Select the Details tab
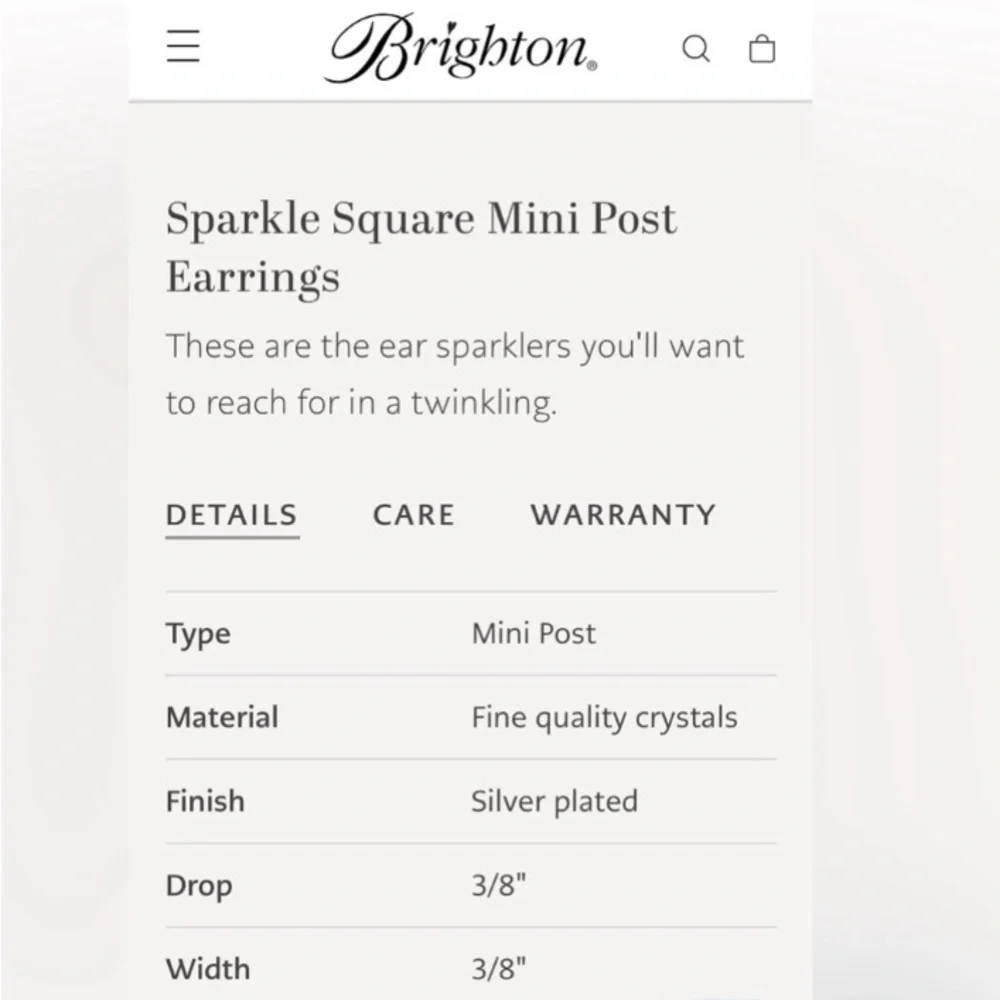The width and height of the screenshot is (1000, 1000). pyautogui.click(x=232, y=515)
